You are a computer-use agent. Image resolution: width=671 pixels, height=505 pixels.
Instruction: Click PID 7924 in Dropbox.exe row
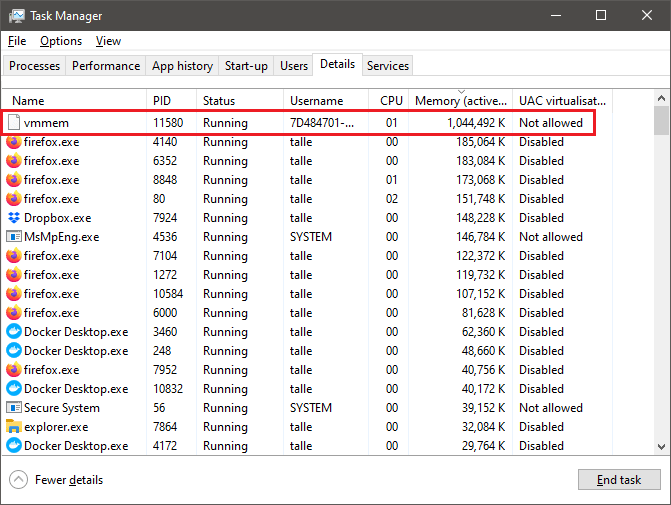(165, 218)
